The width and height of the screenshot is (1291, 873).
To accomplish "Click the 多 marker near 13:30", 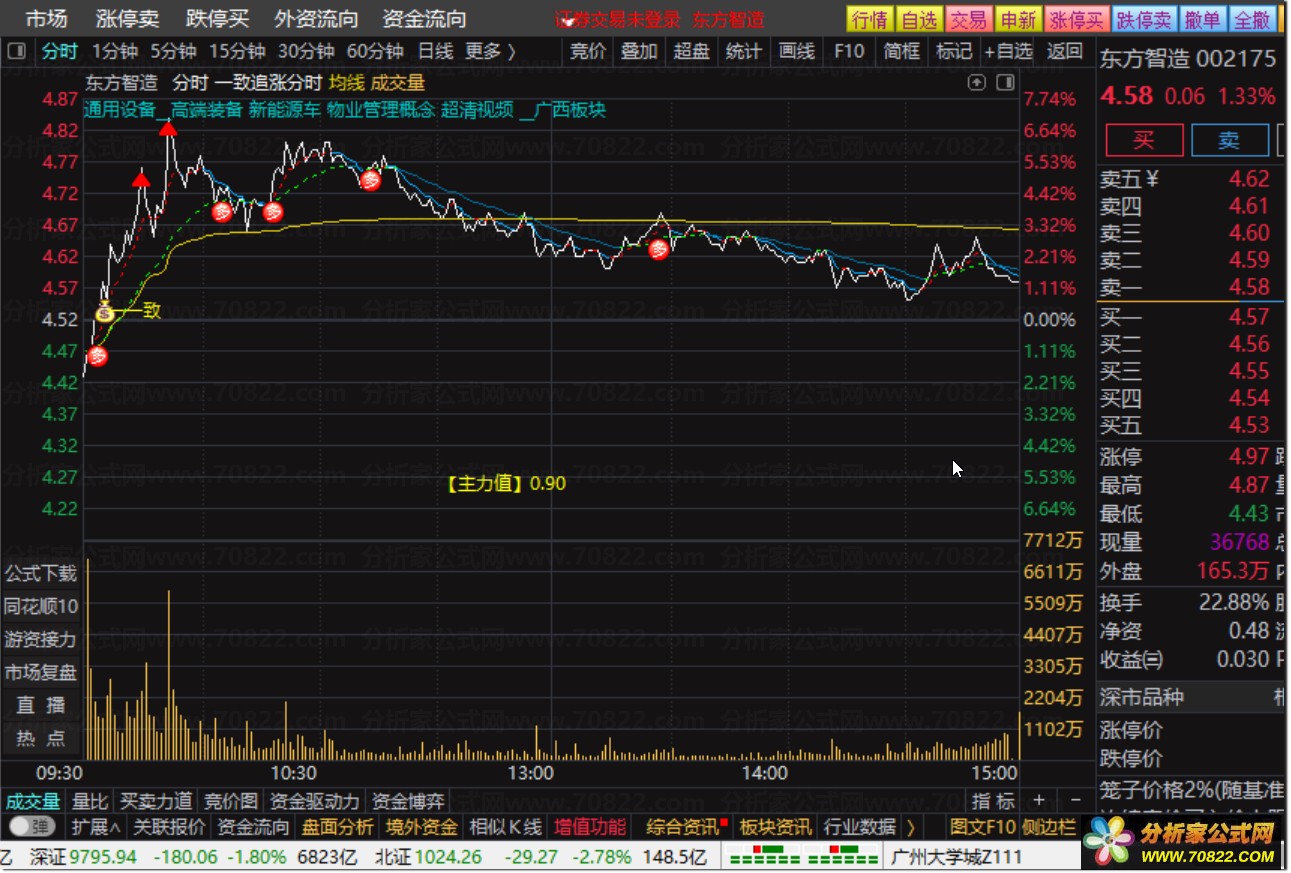I will tap(658, 249).
